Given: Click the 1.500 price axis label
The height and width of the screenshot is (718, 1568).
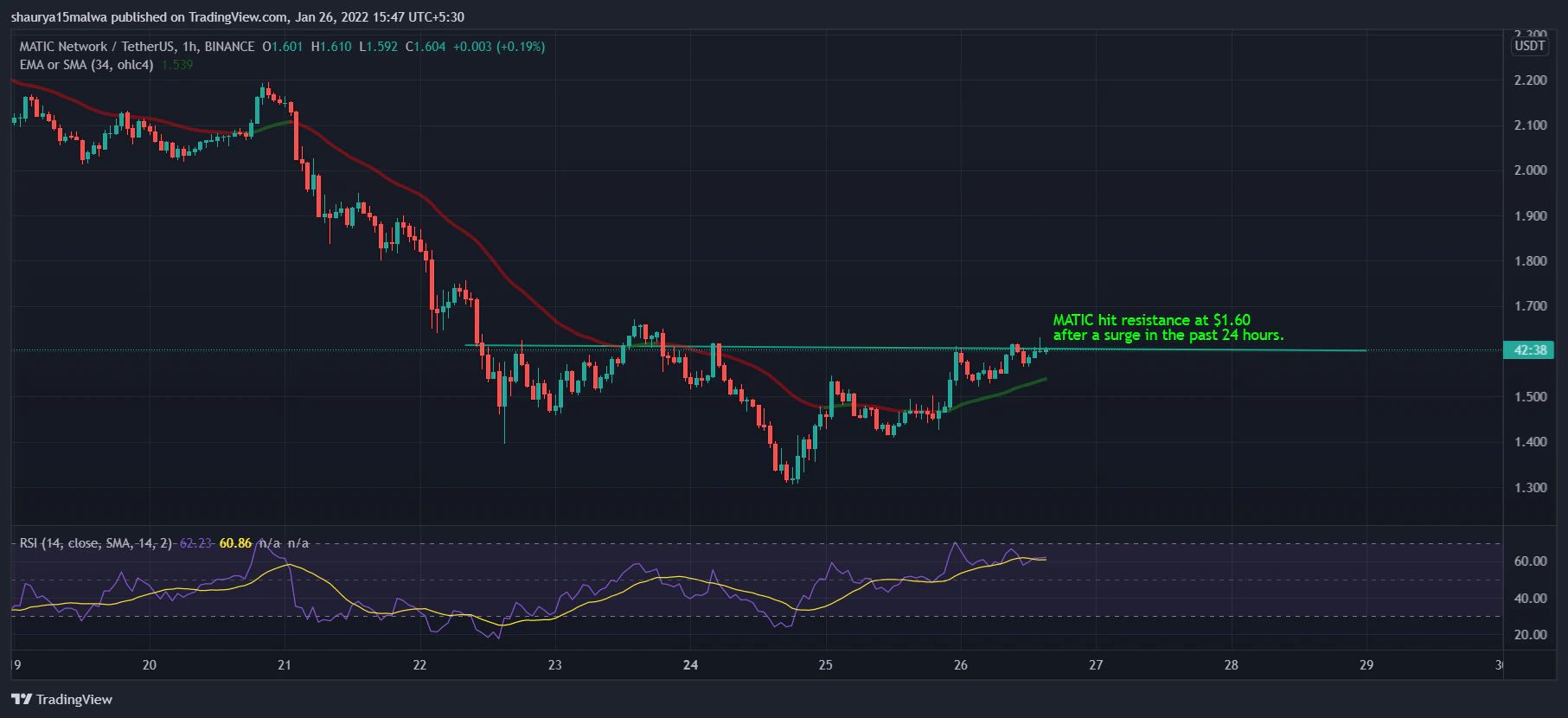Looking at the screenshot, I should [1530, 397].
